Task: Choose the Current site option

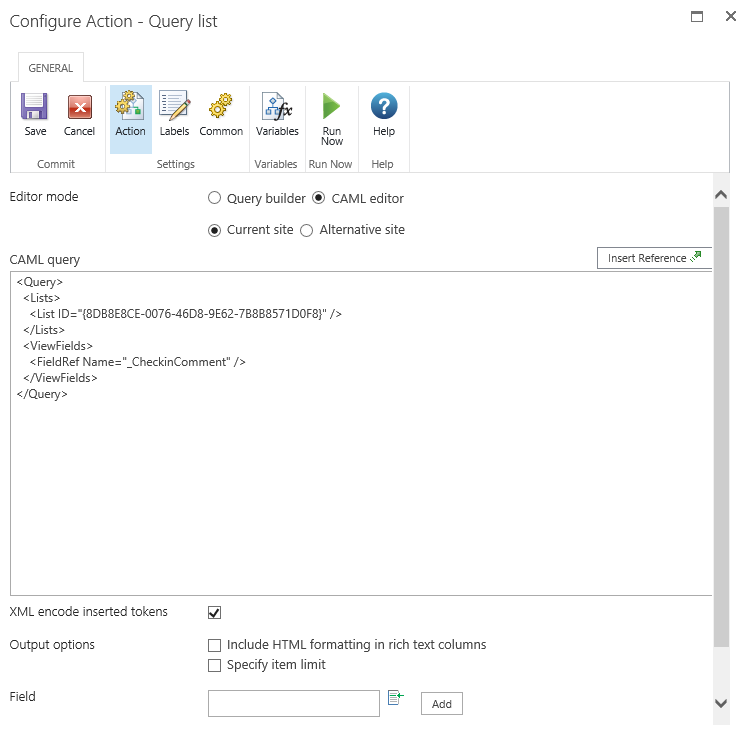Action: 214,231
